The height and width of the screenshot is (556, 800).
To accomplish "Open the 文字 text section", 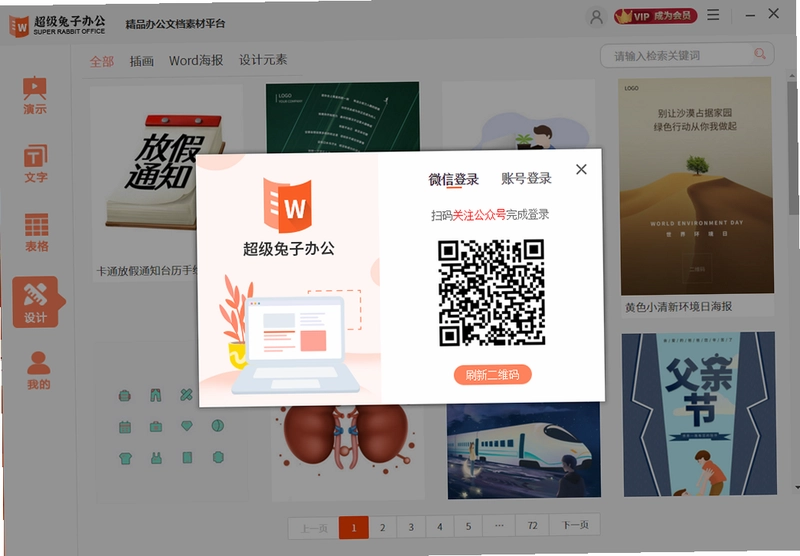I will 35,163.
